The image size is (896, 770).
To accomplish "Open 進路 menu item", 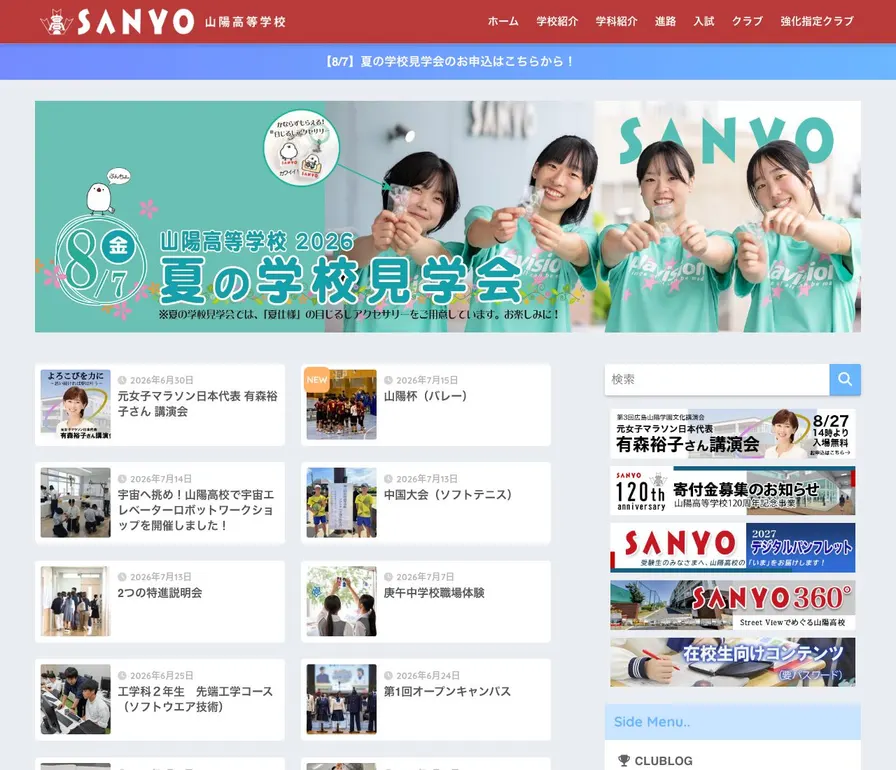I will [x=665, y=22].
